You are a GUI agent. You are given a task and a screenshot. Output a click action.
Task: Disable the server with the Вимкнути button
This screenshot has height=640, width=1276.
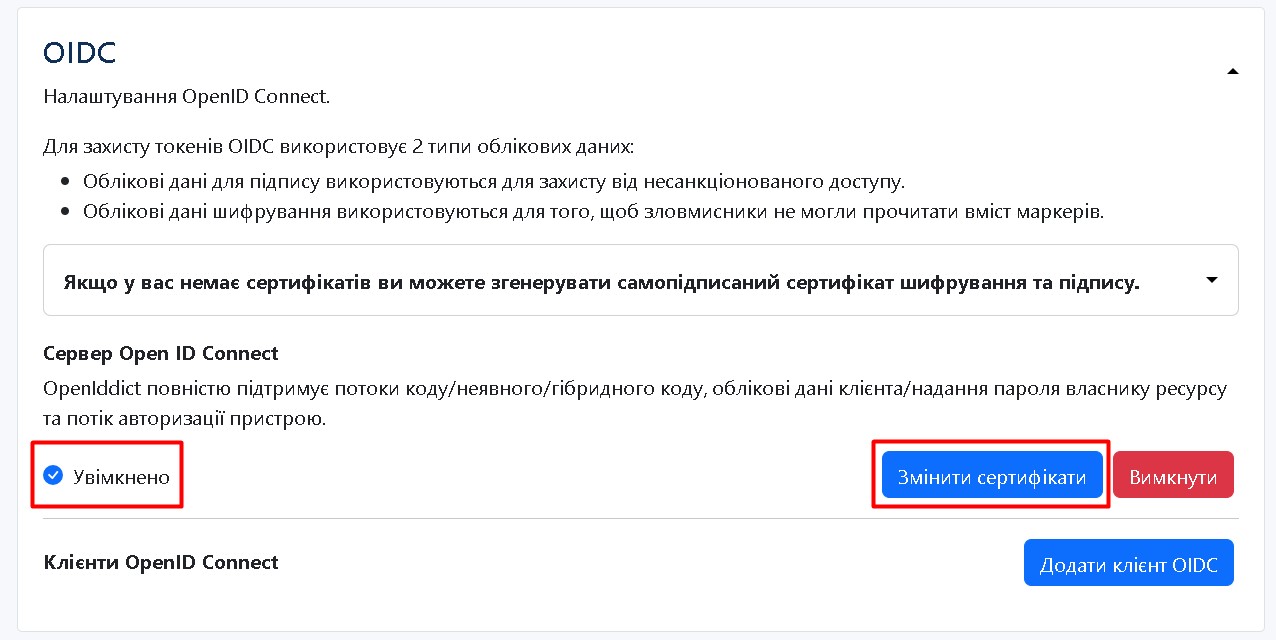[x=1172, y=476]
